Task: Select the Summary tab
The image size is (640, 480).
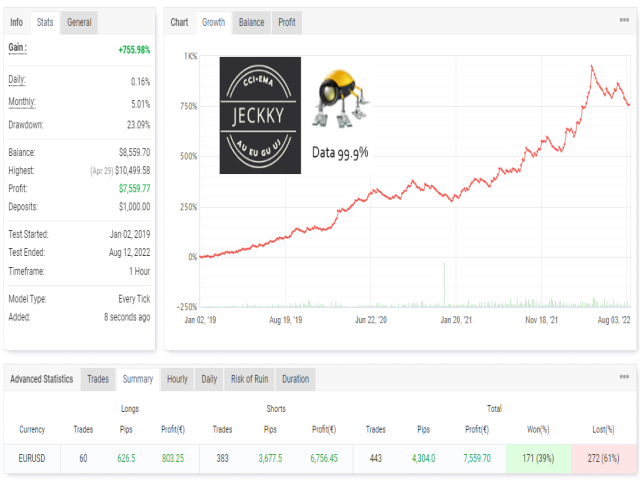Action: [138, 379]
